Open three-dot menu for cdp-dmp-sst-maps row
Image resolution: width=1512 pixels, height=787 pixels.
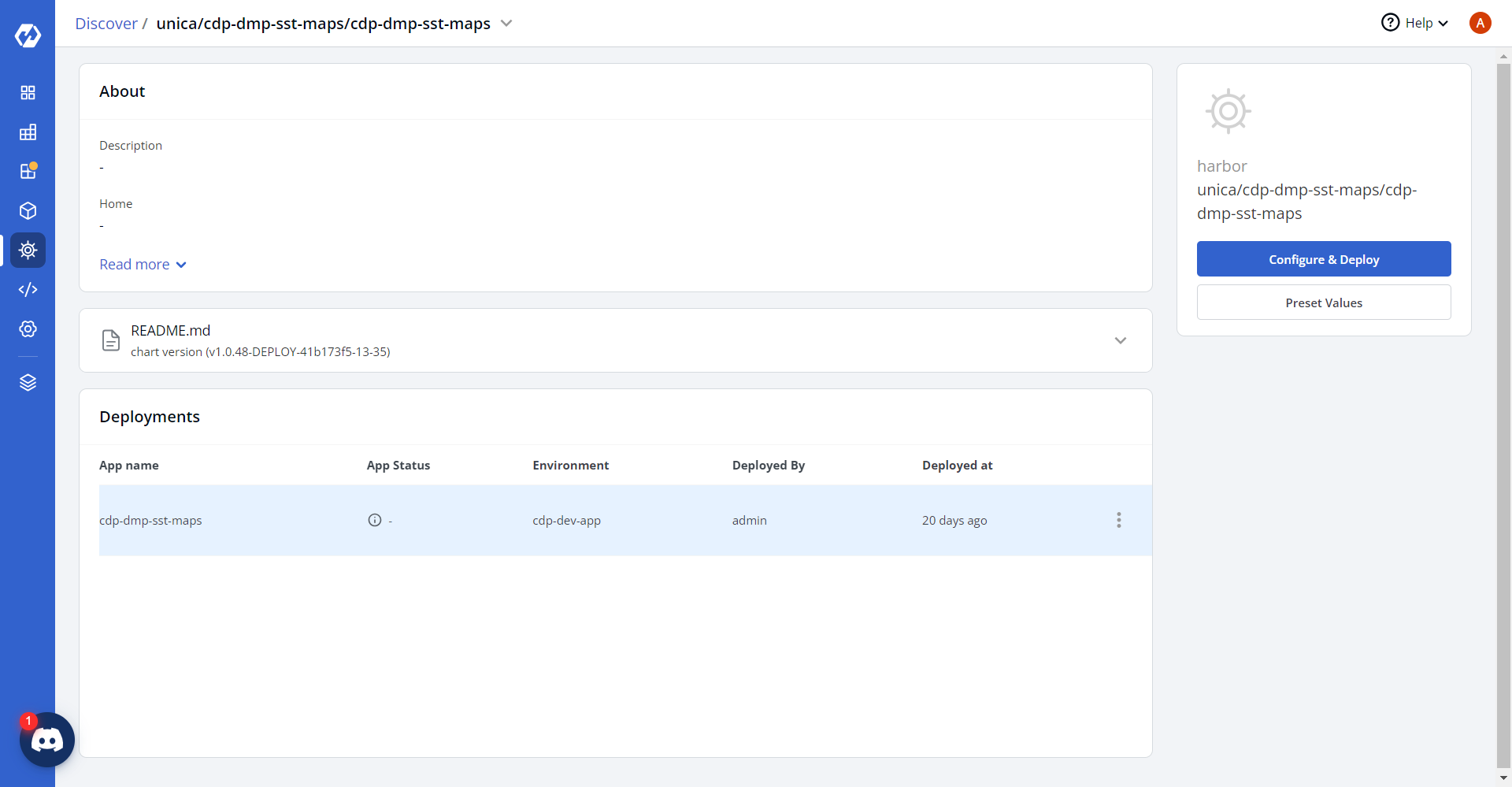1118,520
